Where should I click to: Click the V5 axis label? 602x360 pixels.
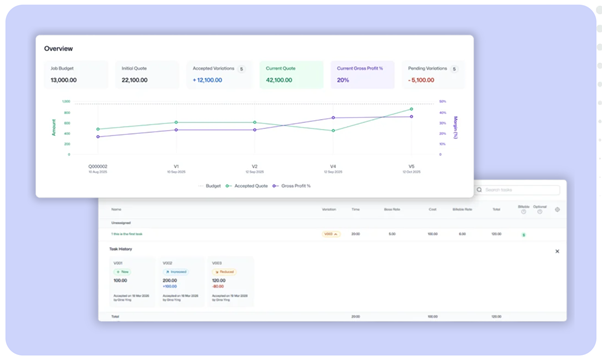[411, 167]
